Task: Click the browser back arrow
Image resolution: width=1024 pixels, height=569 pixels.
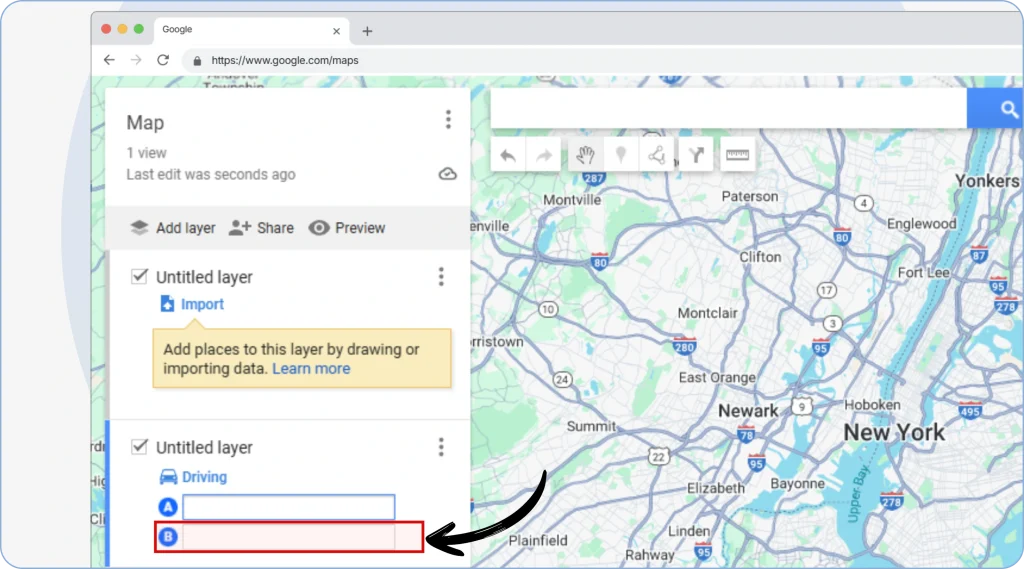Action: click(109, 60)
